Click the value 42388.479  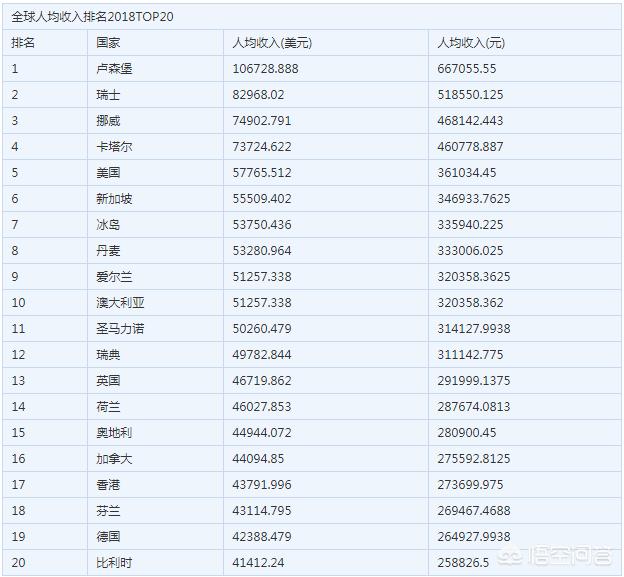pos(262,536)
